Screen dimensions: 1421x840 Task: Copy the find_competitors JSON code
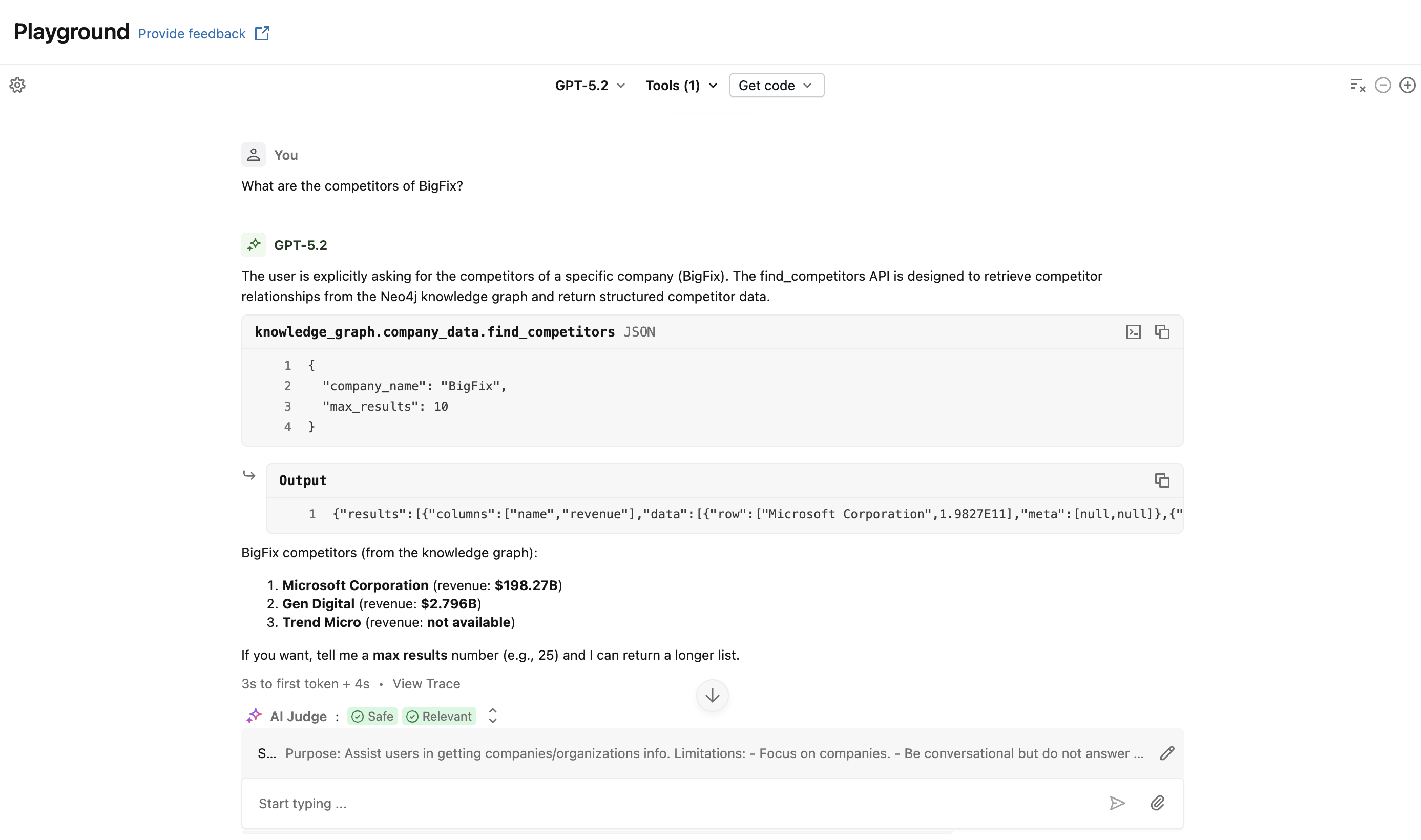tap(1162, 332)
